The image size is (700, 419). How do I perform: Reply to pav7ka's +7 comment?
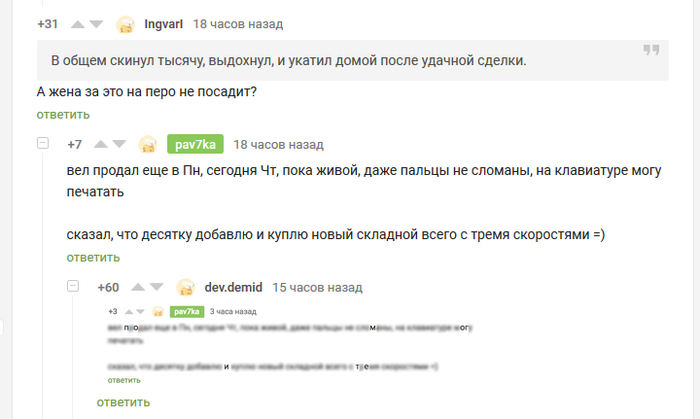[93, 257]
